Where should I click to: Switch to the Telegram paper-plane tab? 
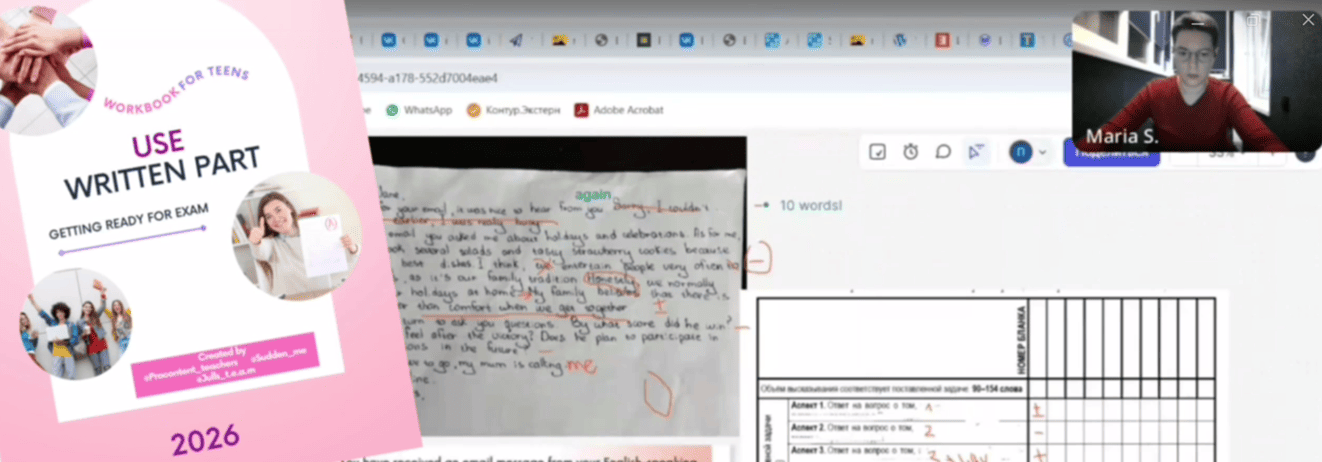click(516, 41)
